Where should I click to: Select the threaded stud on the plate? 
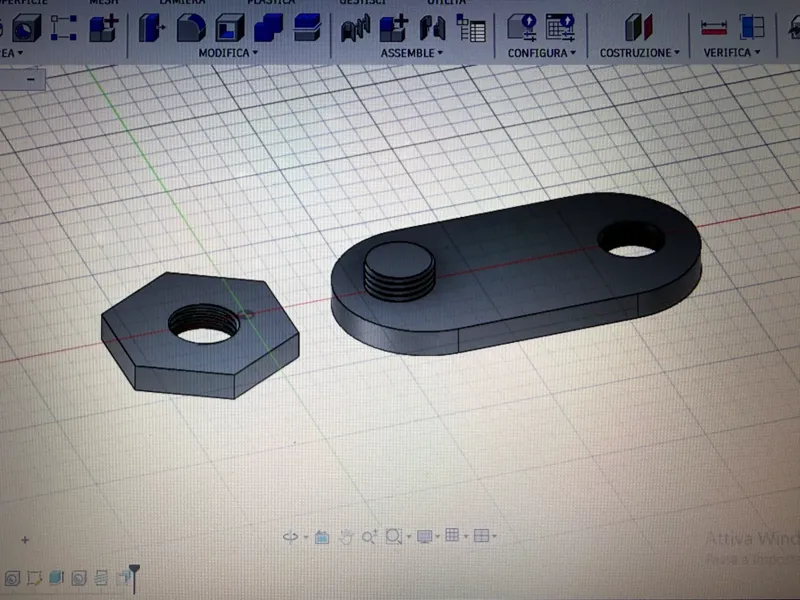click(x=399, y=271)
